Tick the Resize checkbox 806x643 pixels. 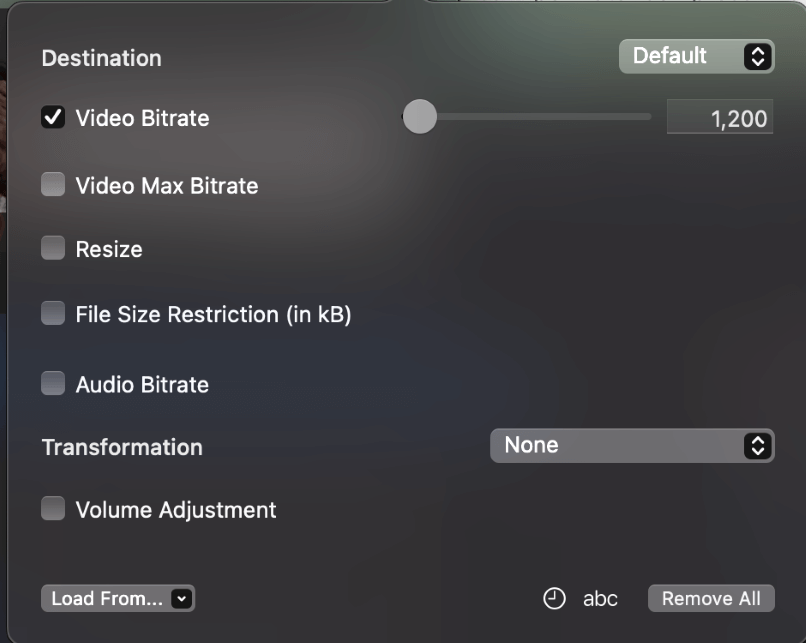(x=53, y=248)
